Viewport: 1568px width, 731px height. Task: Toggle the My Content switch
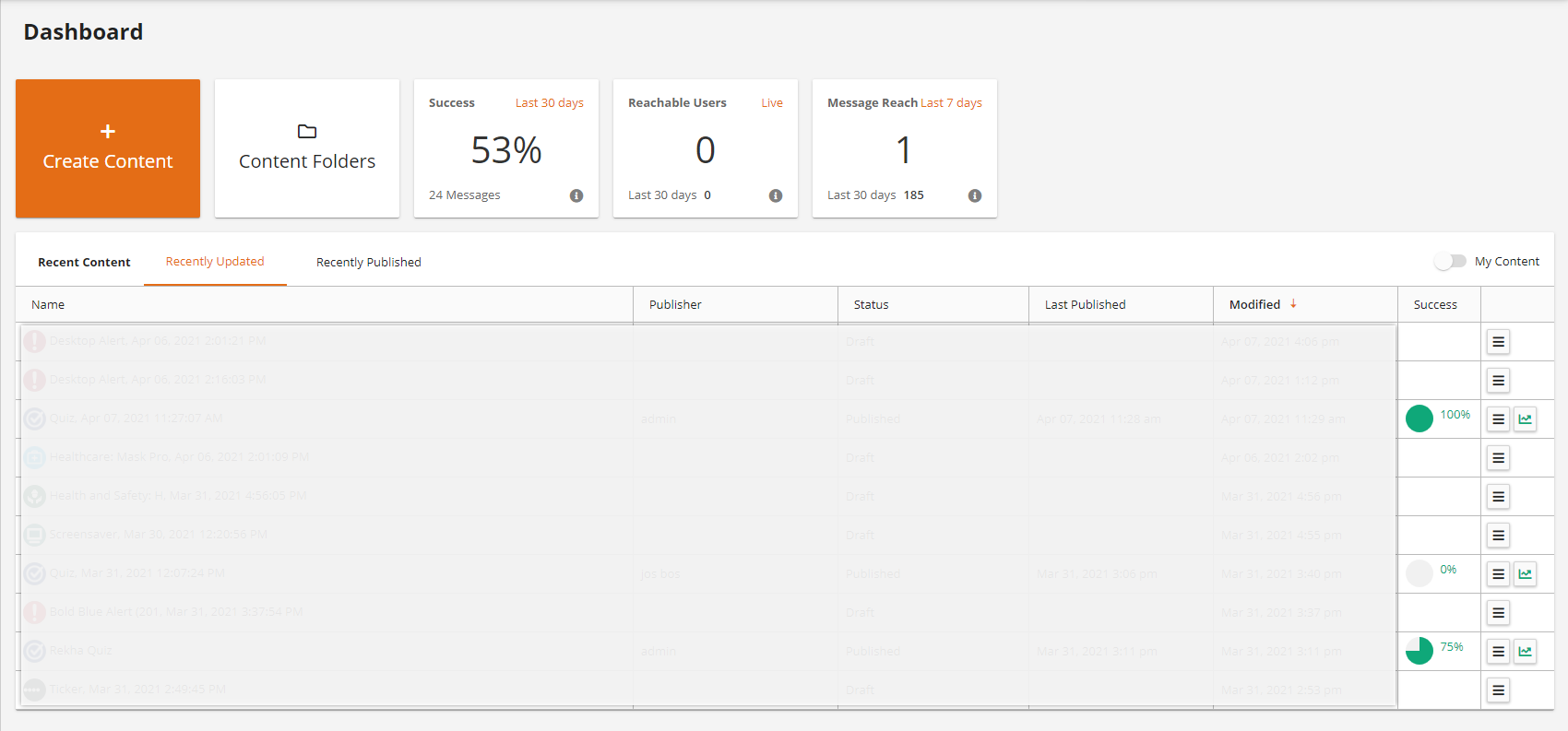pos(1450,262)
